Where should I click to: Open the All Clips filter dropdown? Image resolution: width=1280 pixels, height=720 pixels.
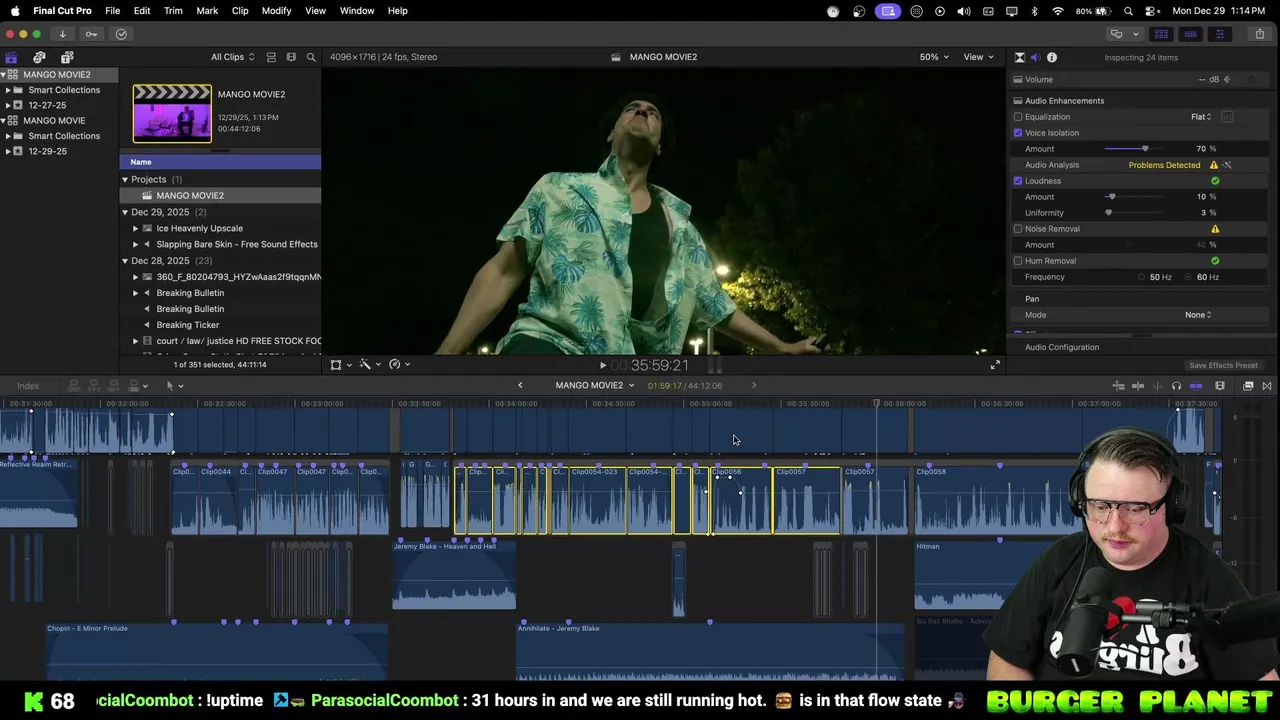232,57
